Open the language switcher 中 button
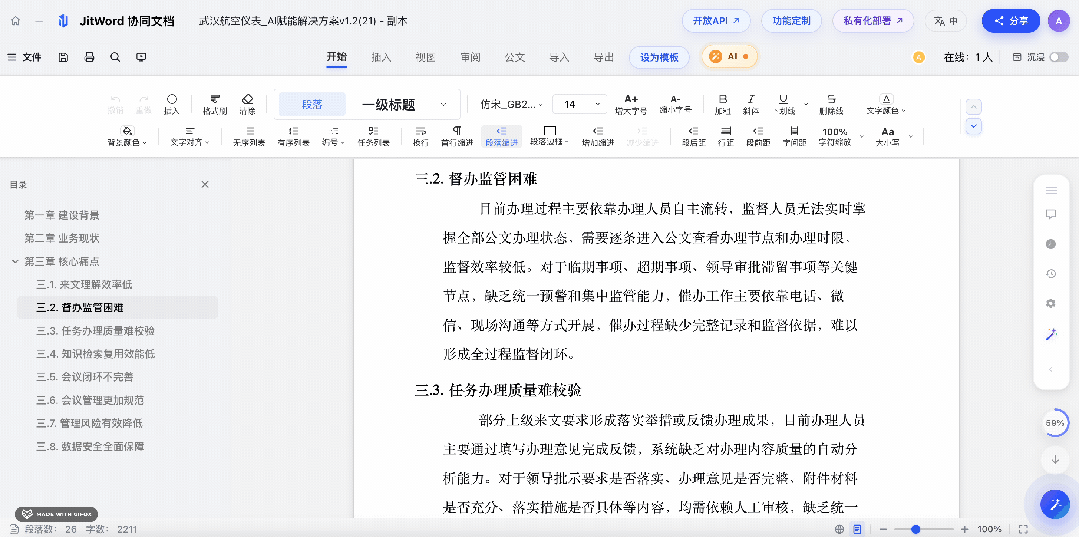Screen dimensions: 1079x537 [x=946, y=21]
